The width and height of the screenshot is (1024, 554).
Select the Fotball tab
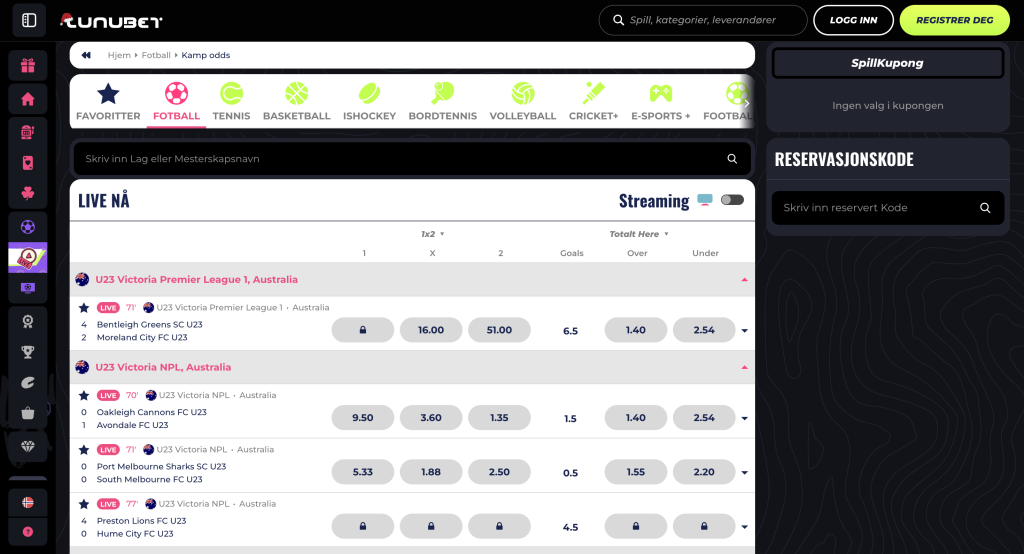click(x=176, y=102)
